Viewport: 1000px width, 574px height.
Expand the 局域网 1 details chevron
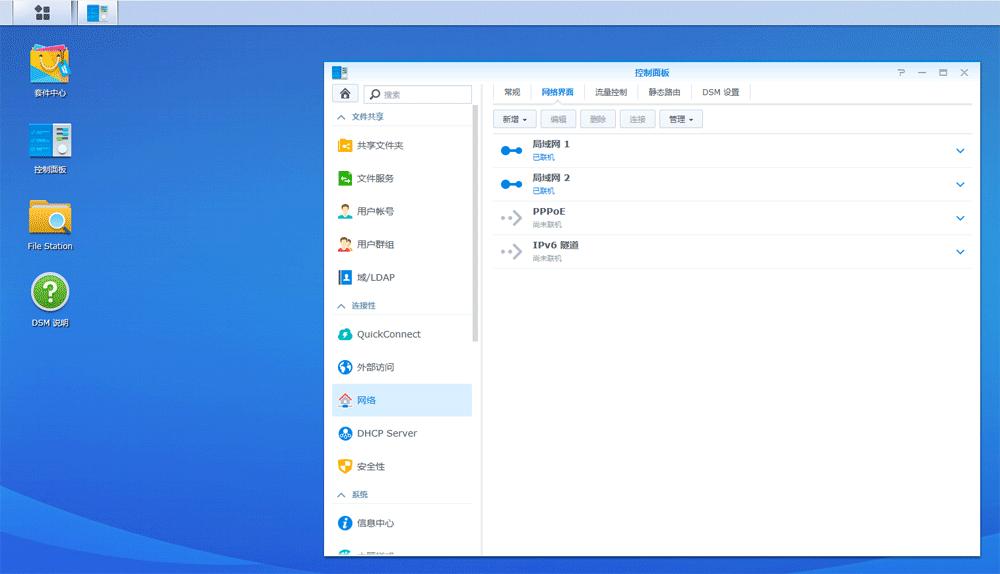(x=960, y=151)
